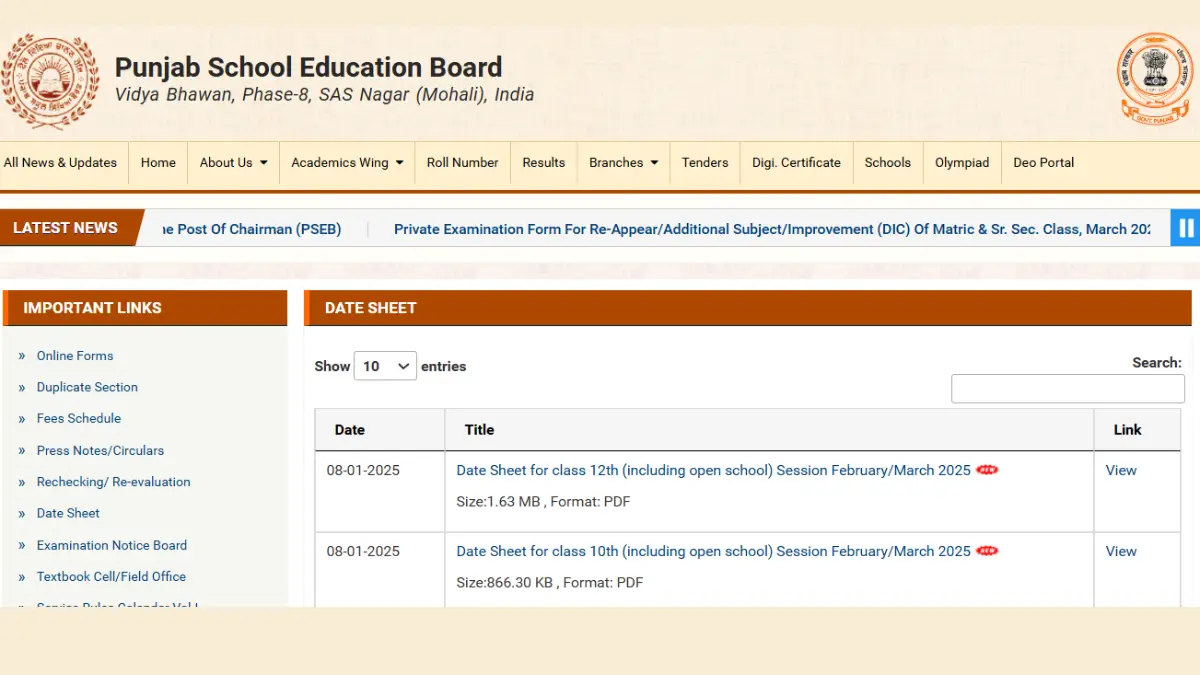1200x675 pixels.
Task: Open All News & Updates
Action: [x=60, y=162]
